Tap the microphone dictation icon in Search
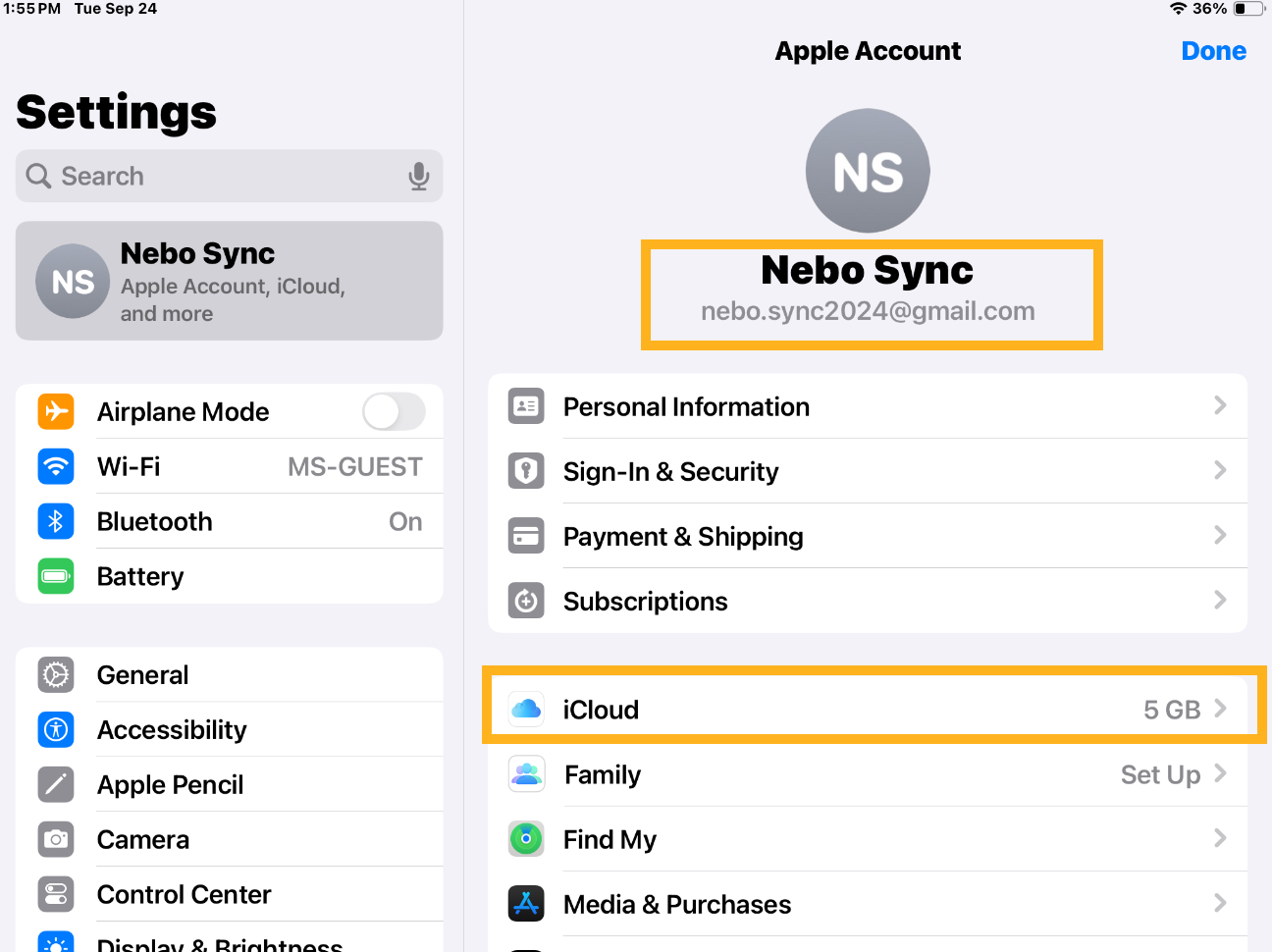 pos(419,176)
